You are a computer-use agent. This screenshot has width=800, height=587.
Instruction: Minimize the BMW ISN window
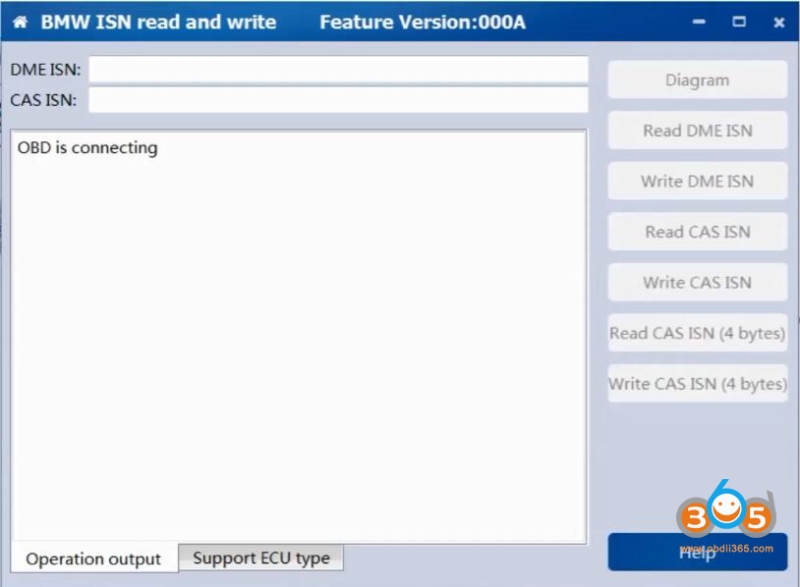point(699,22)
